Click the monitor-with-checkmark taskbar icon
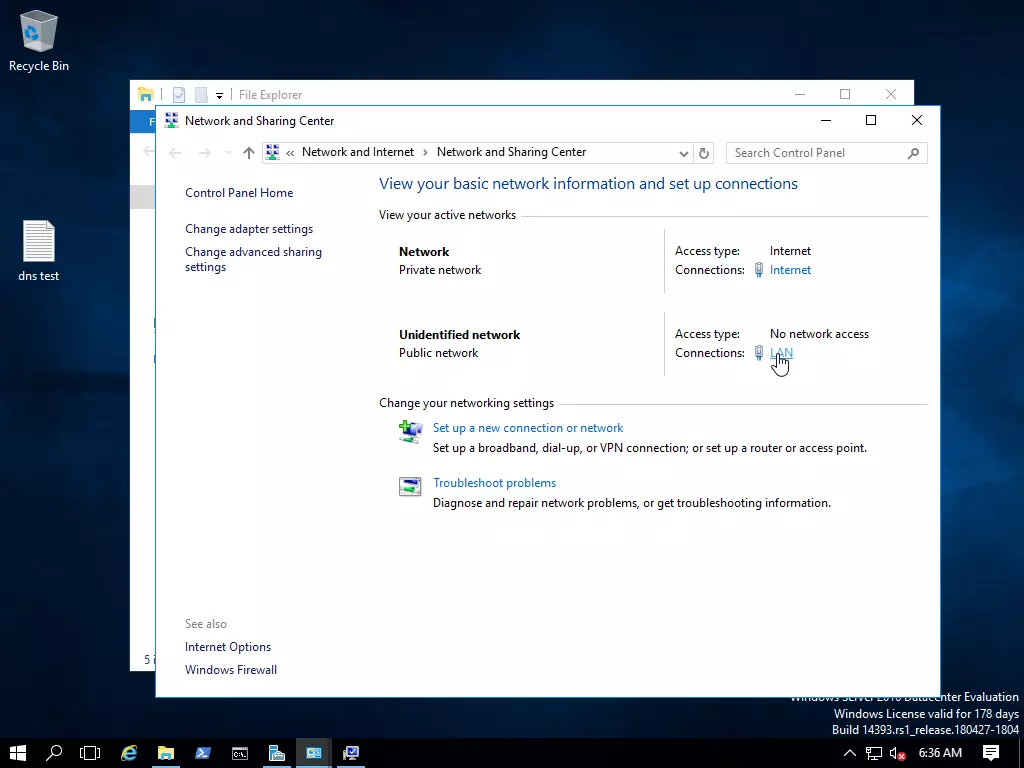This screenshot has width=1024, height=768. pos(351,753)
